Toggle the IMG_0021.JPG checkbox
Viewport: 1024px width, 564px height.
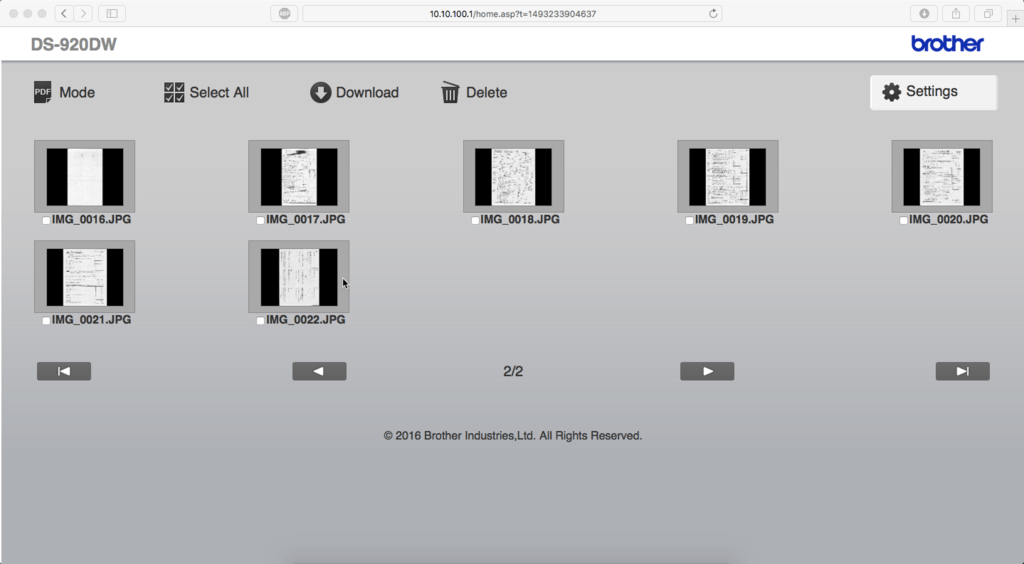click(46, 321)
